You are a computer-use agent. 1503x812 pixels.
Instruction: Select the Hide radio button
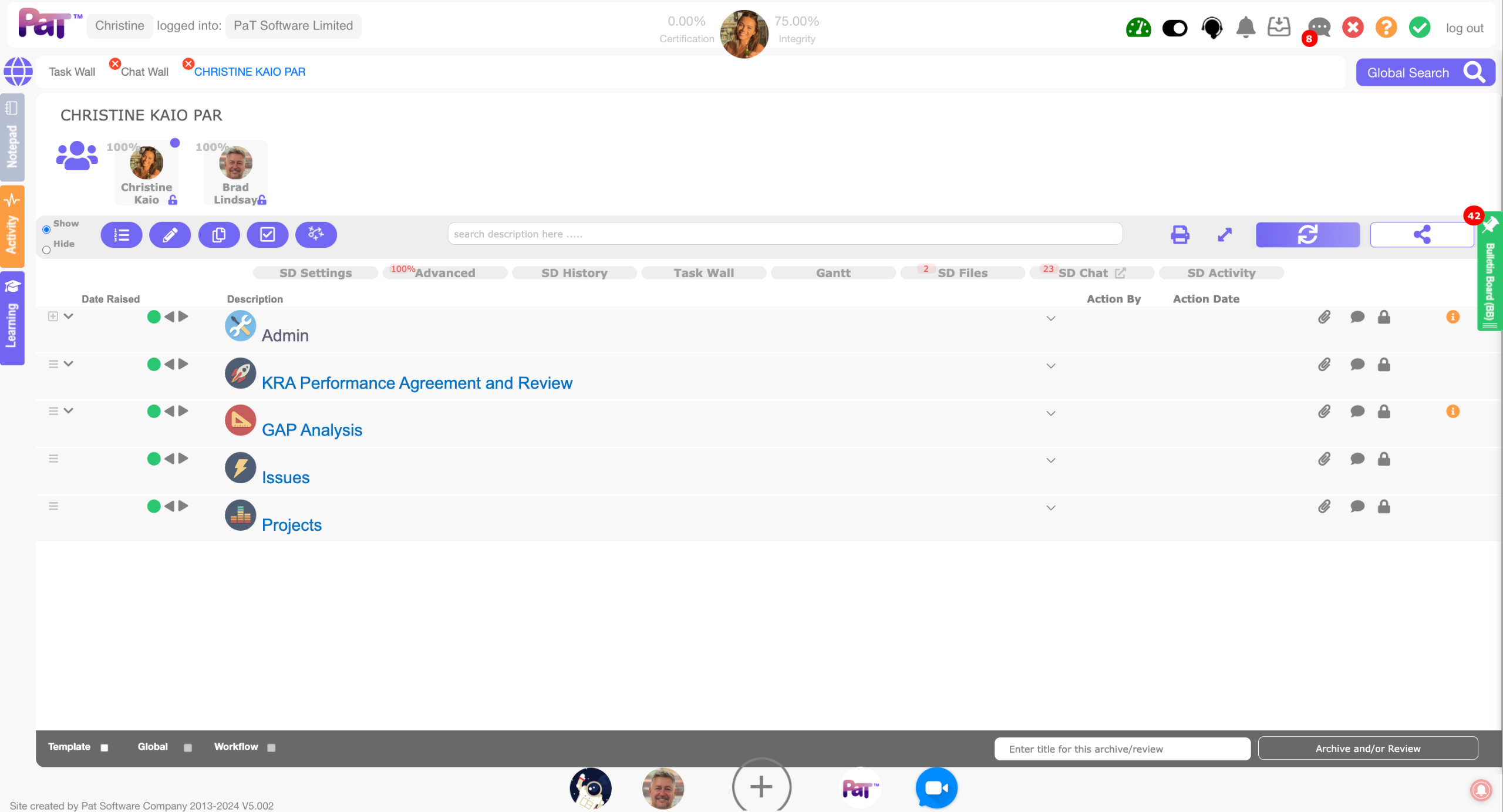tap(46, 250)
